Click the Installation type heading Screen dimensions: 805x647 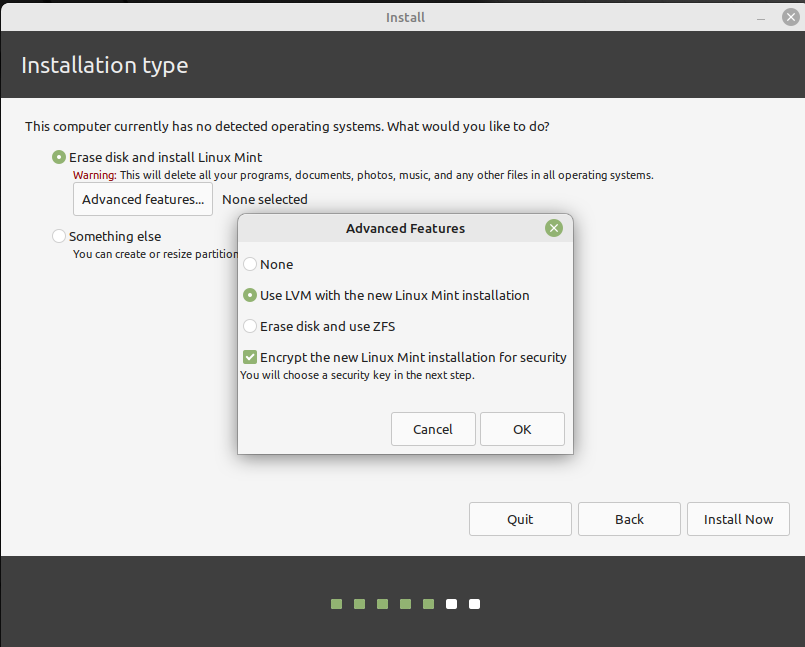pos(105,65)
